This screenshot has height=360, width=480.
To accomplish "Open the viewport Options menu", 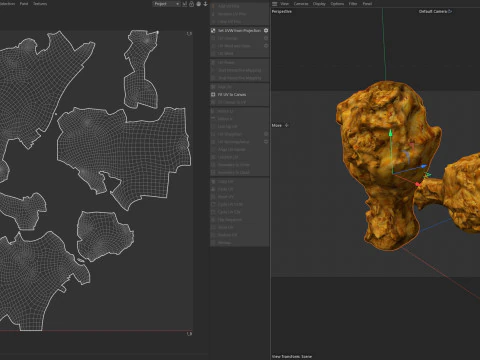I will pyautogui.click(x=337, y=4).
